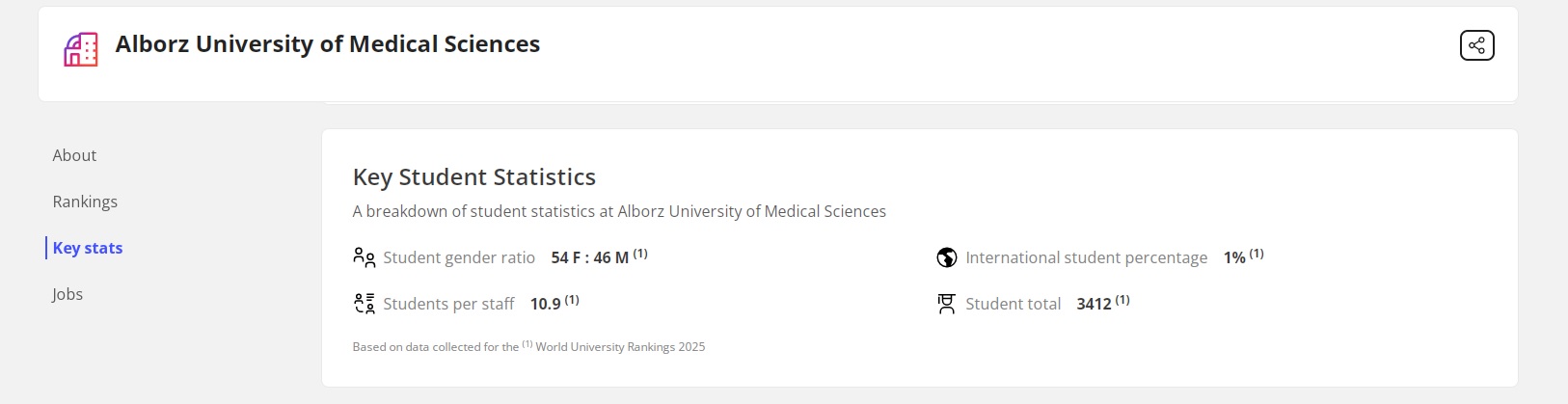1568x404 pixels.
Task: Click the footnote marker beside 1% value
Action: coord(1257,254)
